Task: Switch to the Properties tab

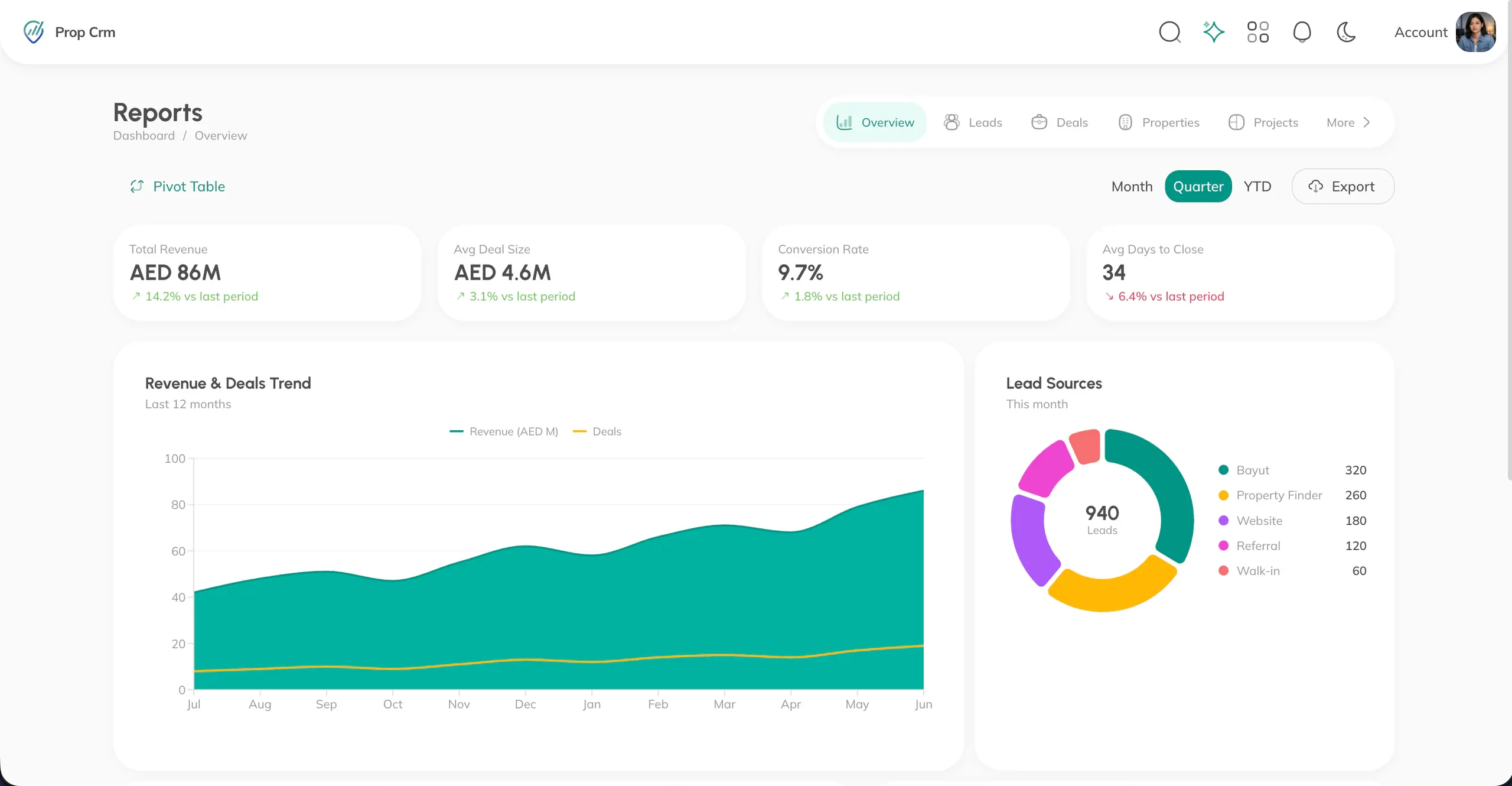Action: 1159,122
